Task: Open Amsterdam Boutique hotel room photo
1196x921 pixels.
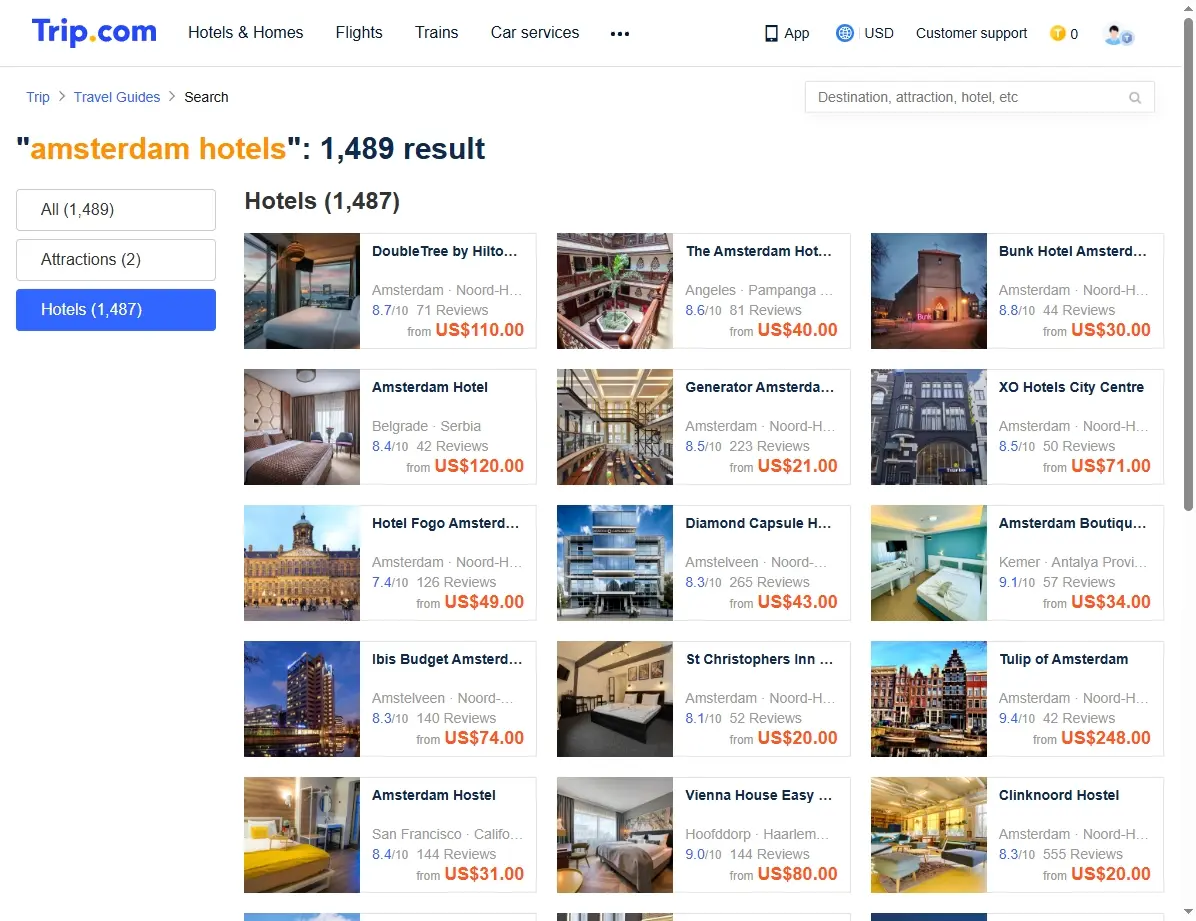Action: [928, 562]
